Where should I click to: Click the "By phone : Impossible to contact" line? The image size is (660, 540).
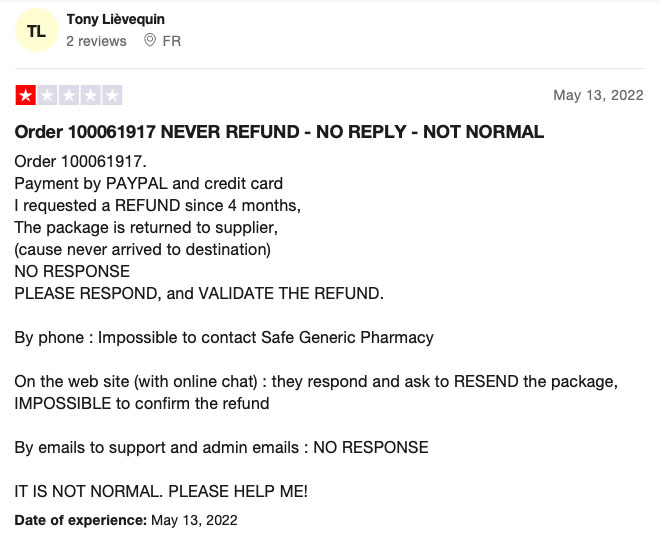click(224, 338)
